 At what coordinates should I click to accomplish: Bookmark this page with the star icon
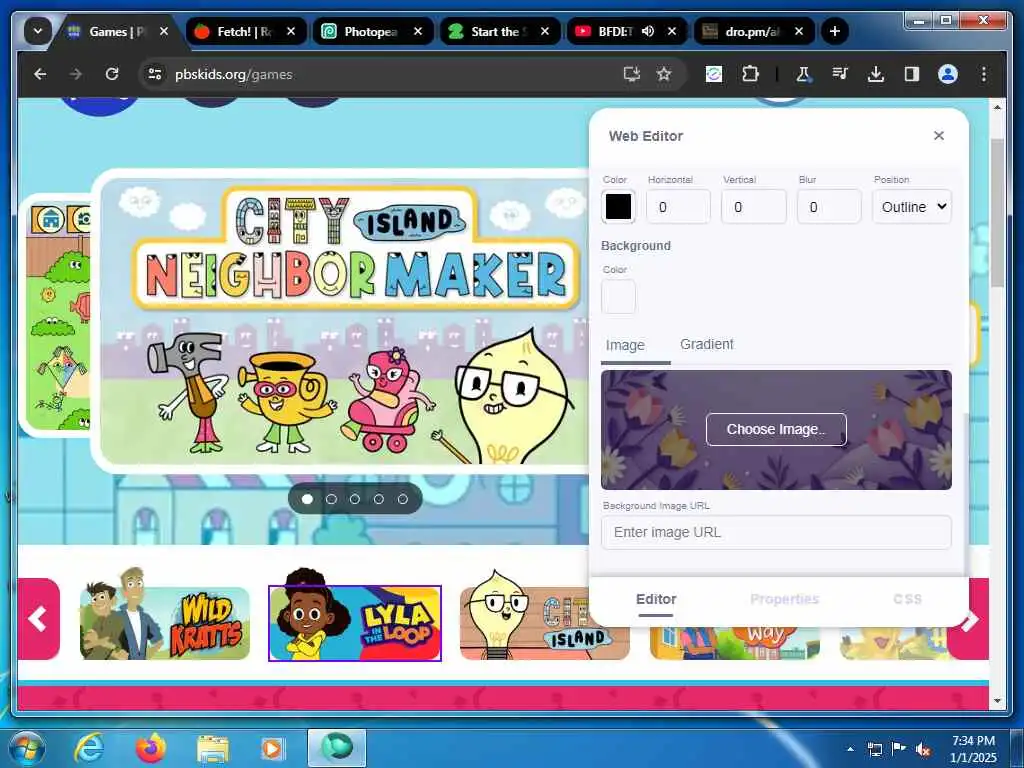coord(664,74)
